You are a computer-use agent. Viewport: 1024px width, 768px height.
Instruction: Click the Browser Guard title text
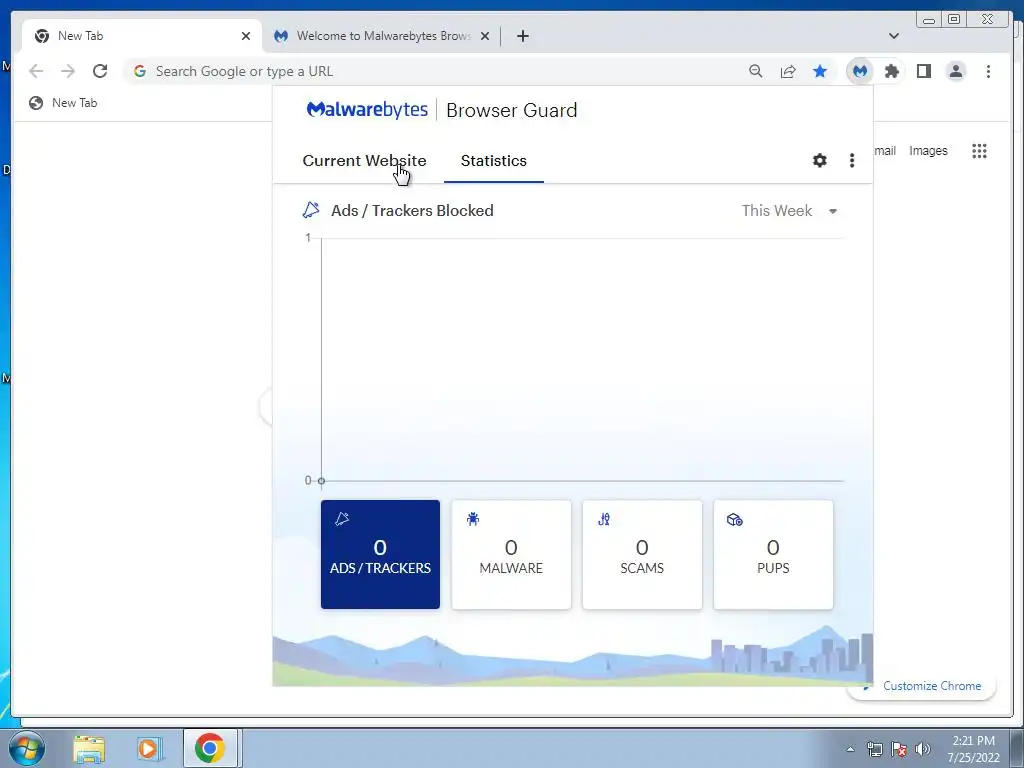pyautogui.click(x=511, y=110)
